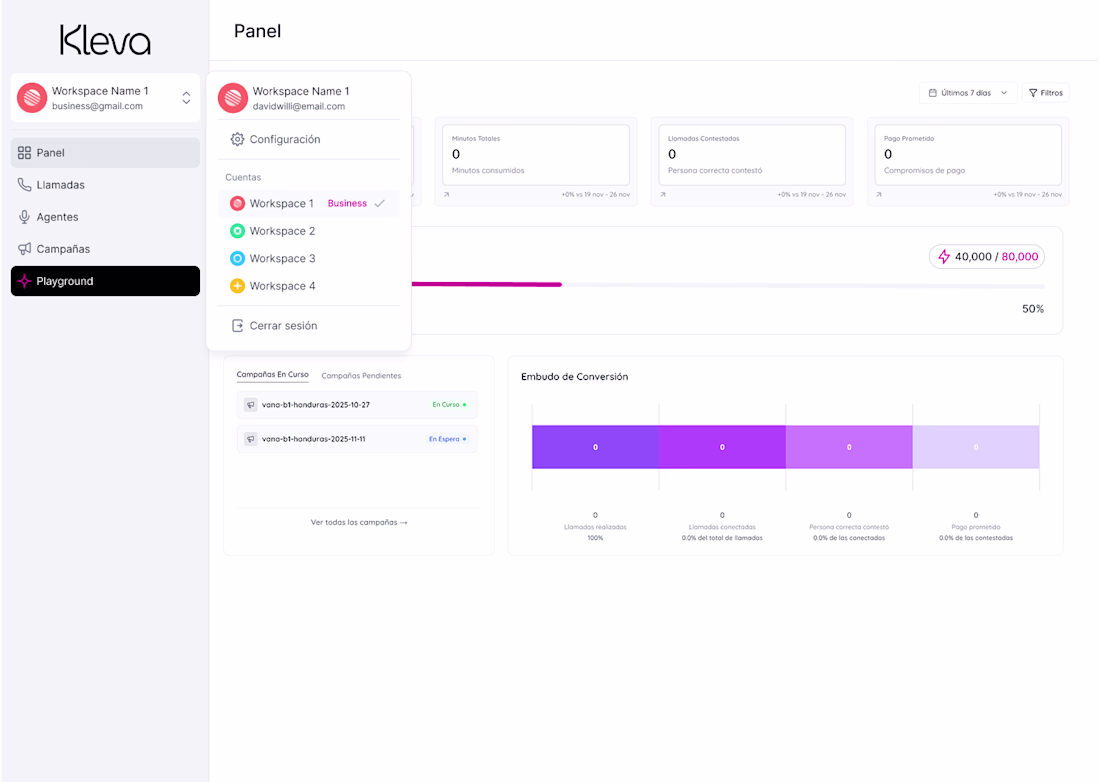Viewport: 1100px width, 782px height.
Task: Click the 40,000 / 80,000 credits badge
Action: [x=987, y=257]
